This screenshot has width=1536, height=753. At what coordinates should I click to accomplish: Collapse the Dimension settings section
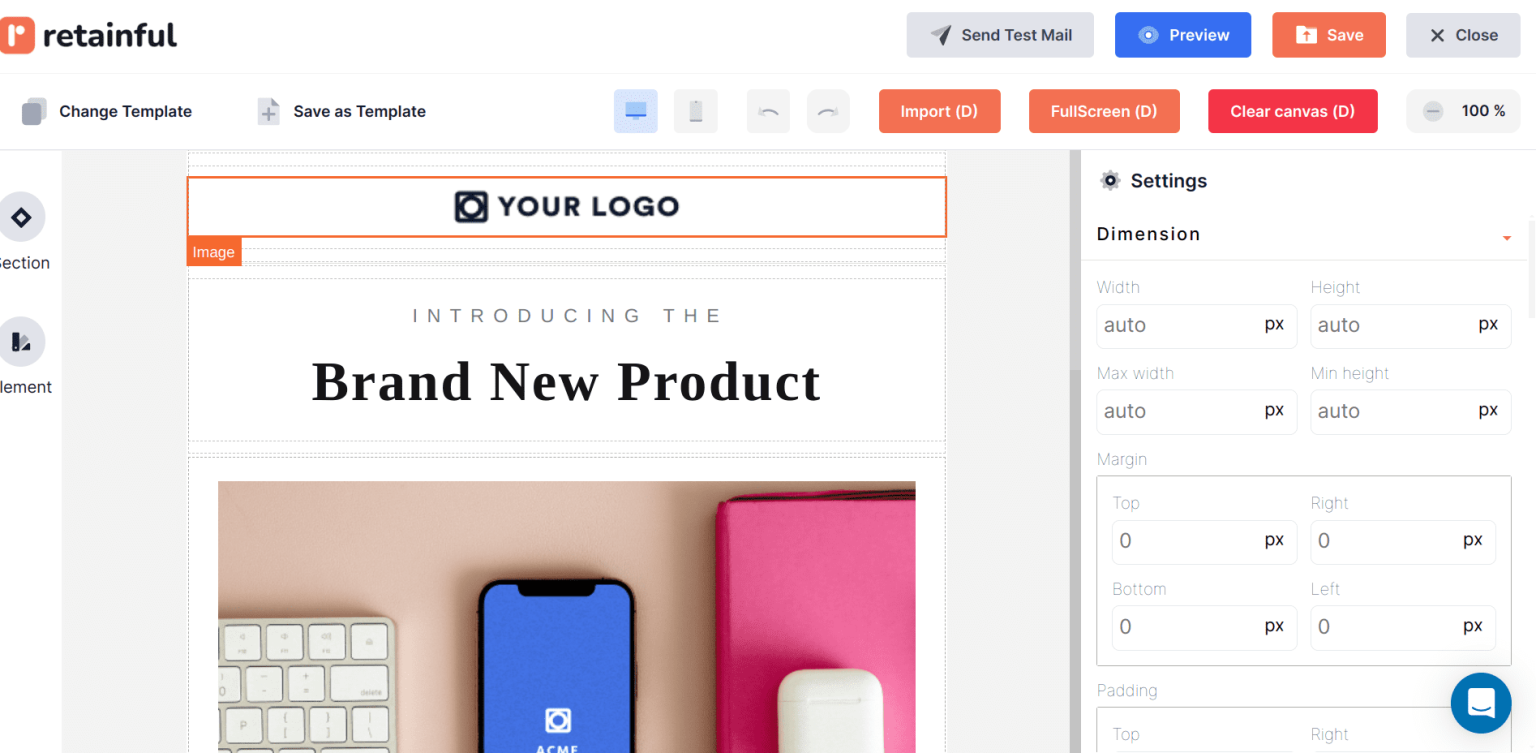[1506, 237]
